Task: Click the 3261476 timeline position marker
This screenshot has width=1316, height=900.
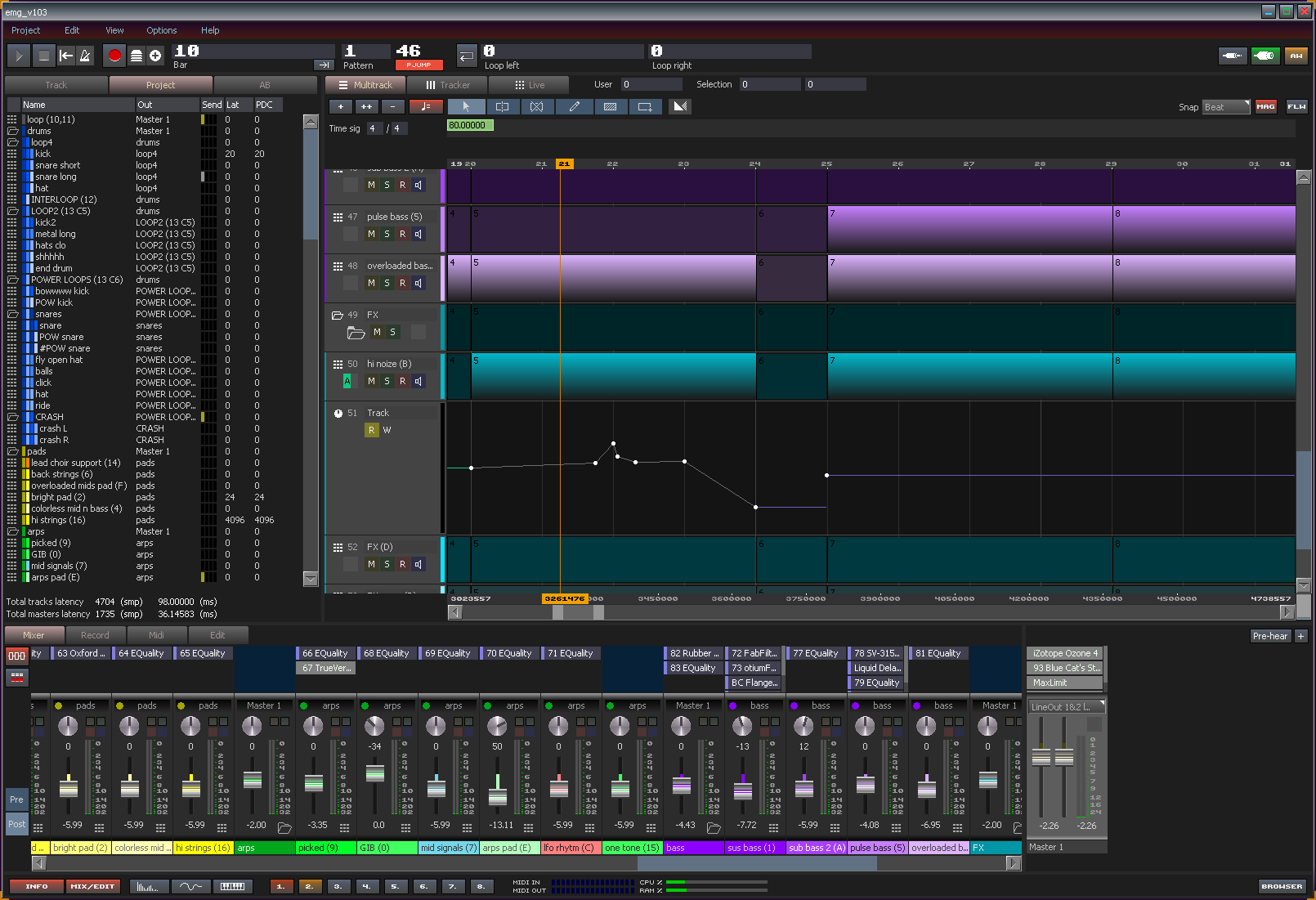Action: 565,598
